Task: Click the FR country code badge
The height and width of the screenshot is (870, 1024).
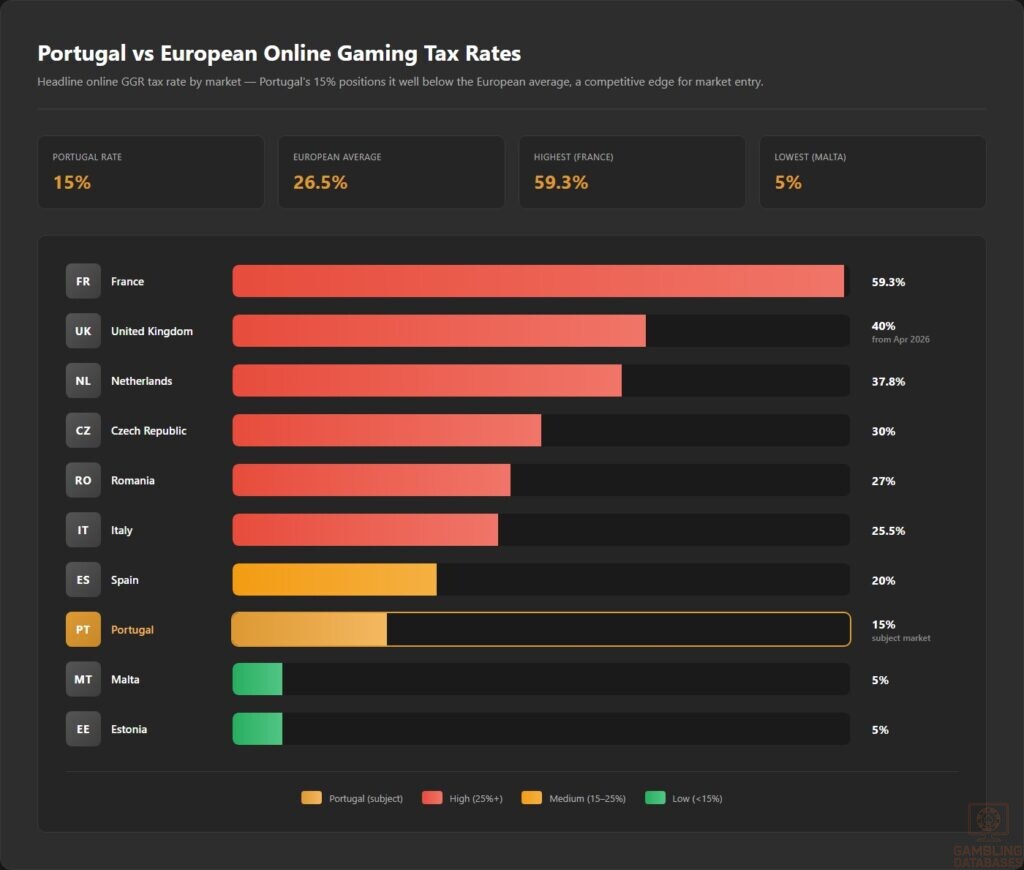Action: (83, 281)
